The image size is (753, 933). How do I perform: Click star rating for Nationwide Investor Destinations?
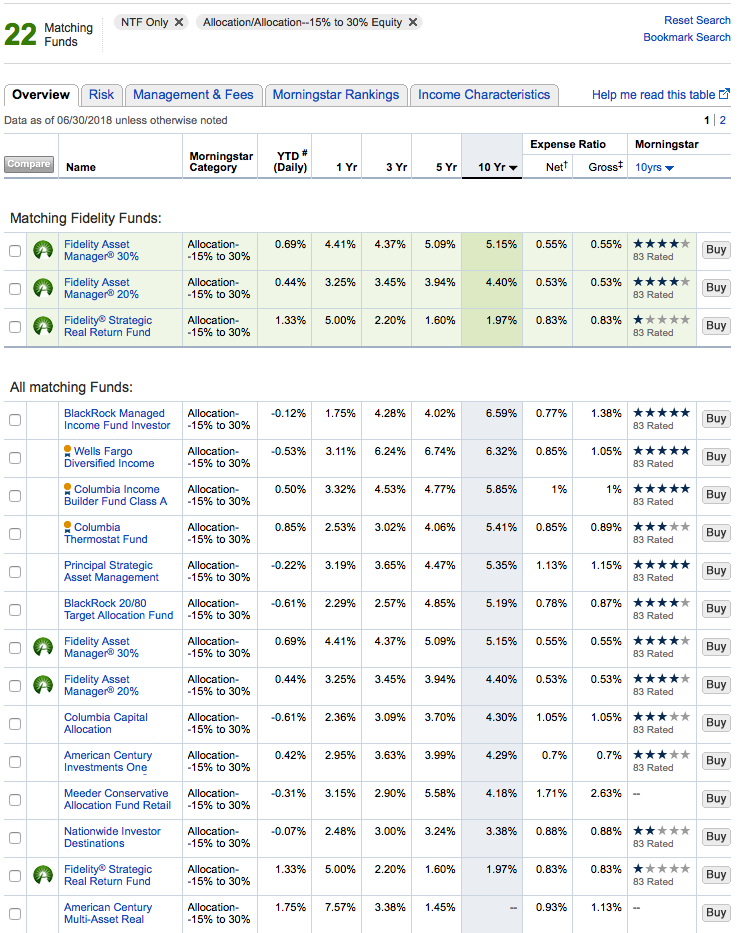click(x=661, y=831)
